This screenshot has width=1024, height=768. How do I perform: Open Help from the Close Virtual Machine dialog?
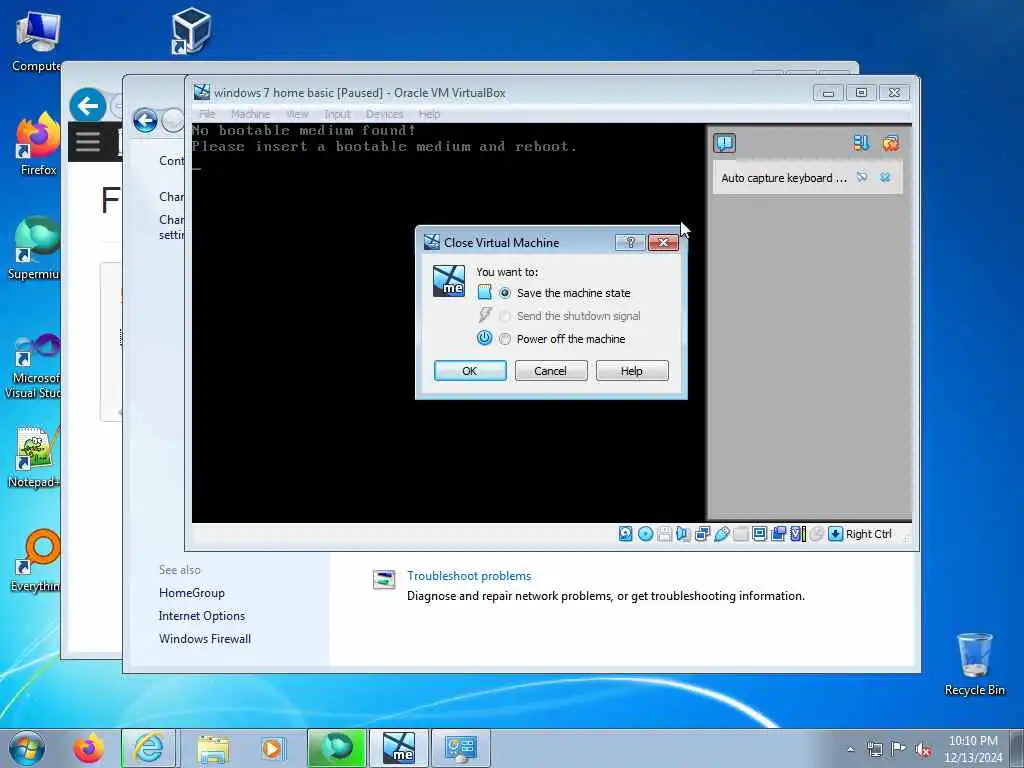tap(632, 371)
